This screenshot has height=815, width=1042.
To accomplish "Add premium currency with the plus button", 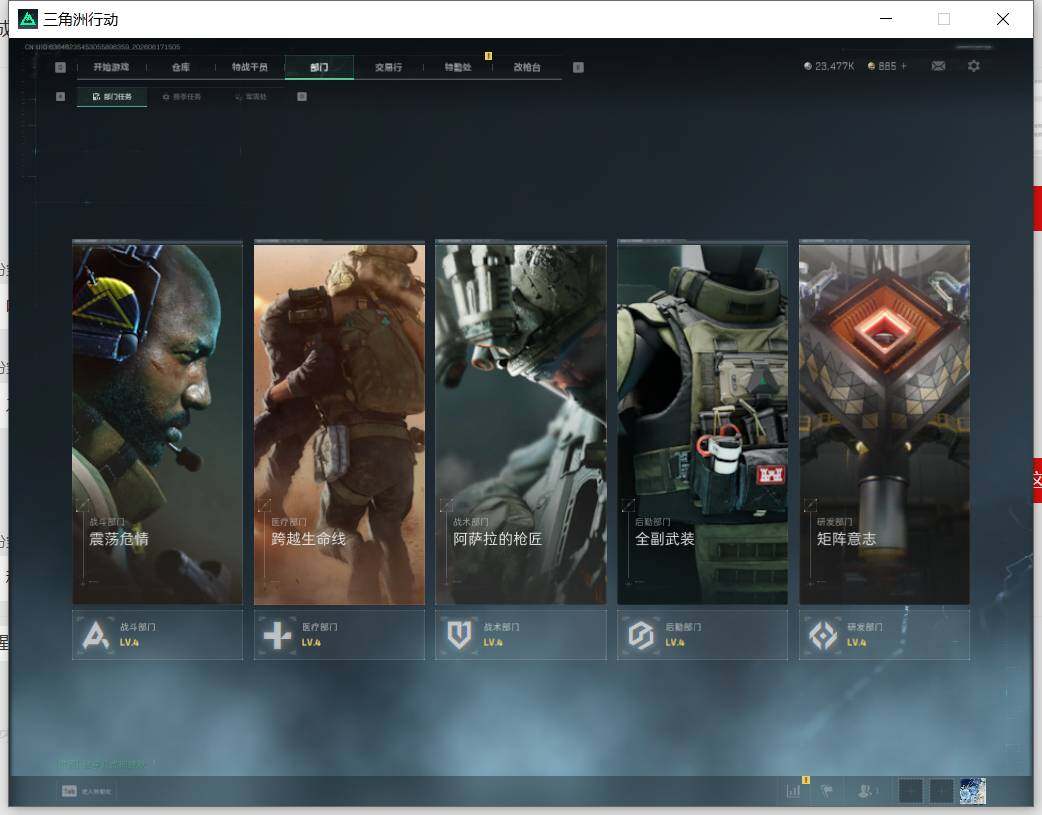I will tap(903, 66).
